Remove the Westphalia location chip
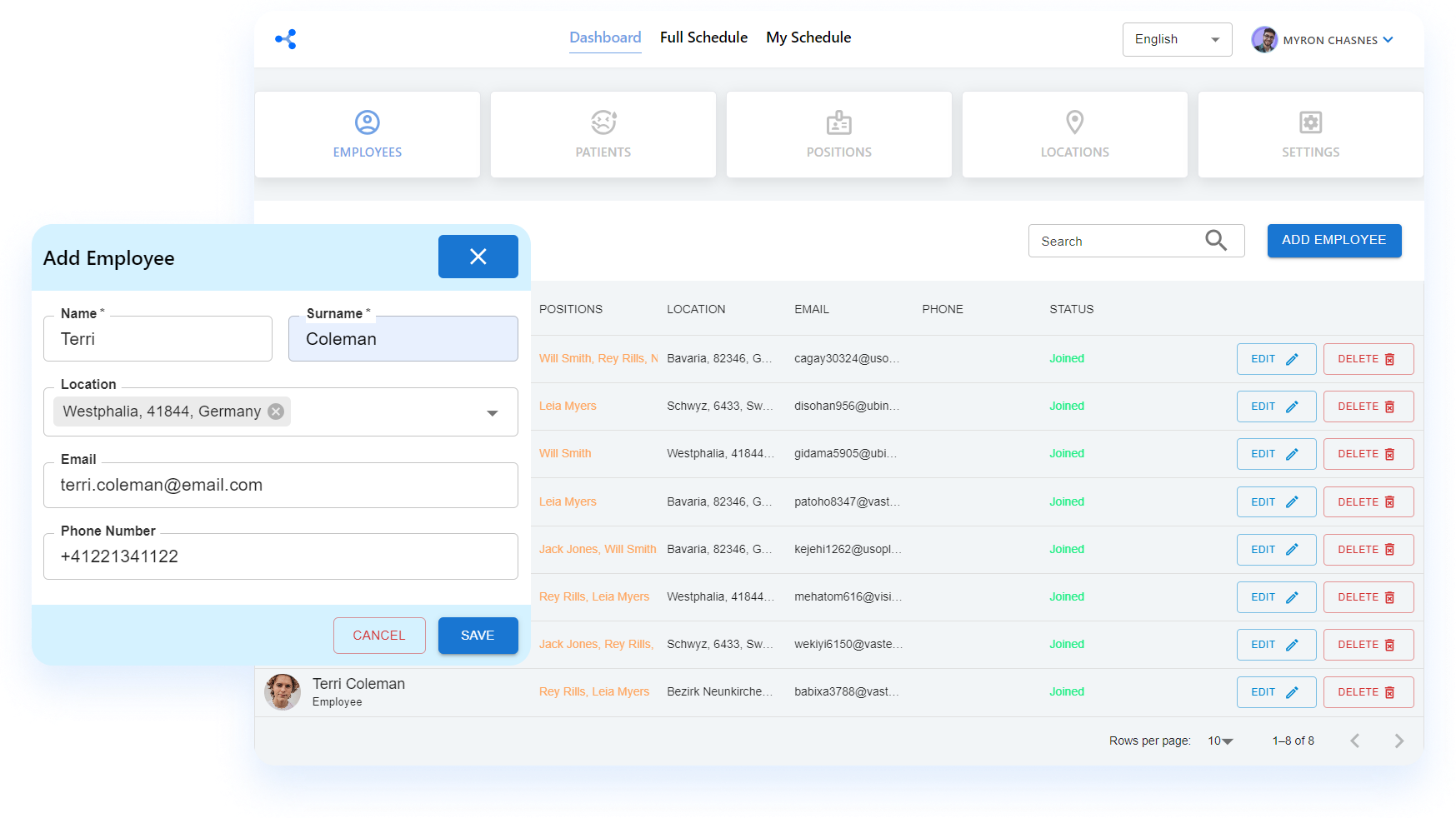1456x818 pixels. 276,411
